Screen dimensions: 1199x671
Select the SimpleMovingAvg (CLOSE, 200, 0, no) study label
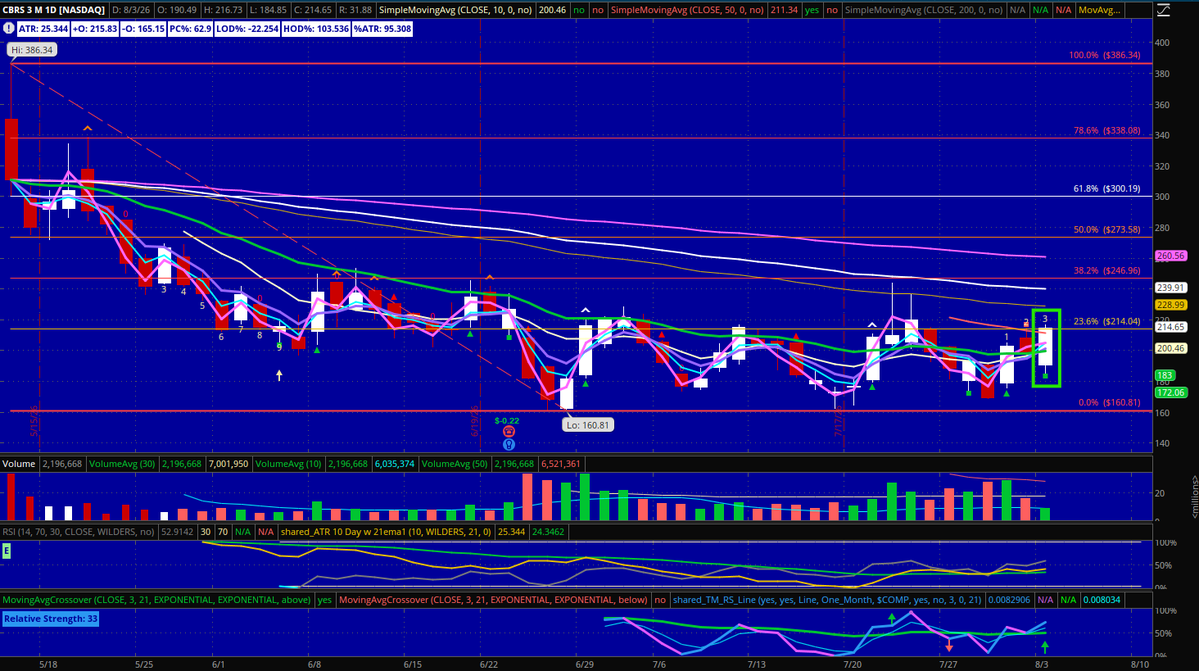924,10
